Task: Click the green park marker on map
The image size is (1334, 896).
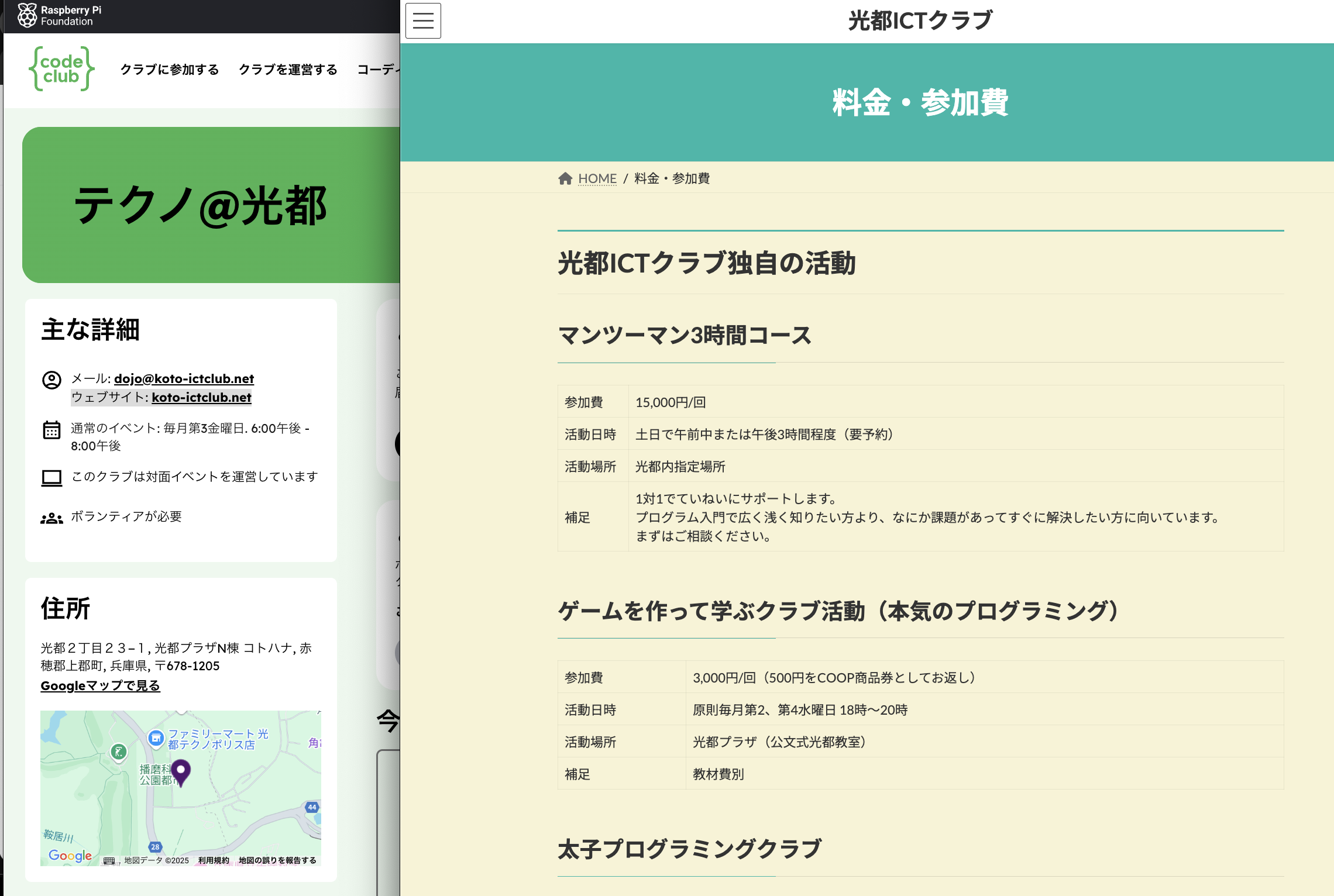Action: [119, 752]
